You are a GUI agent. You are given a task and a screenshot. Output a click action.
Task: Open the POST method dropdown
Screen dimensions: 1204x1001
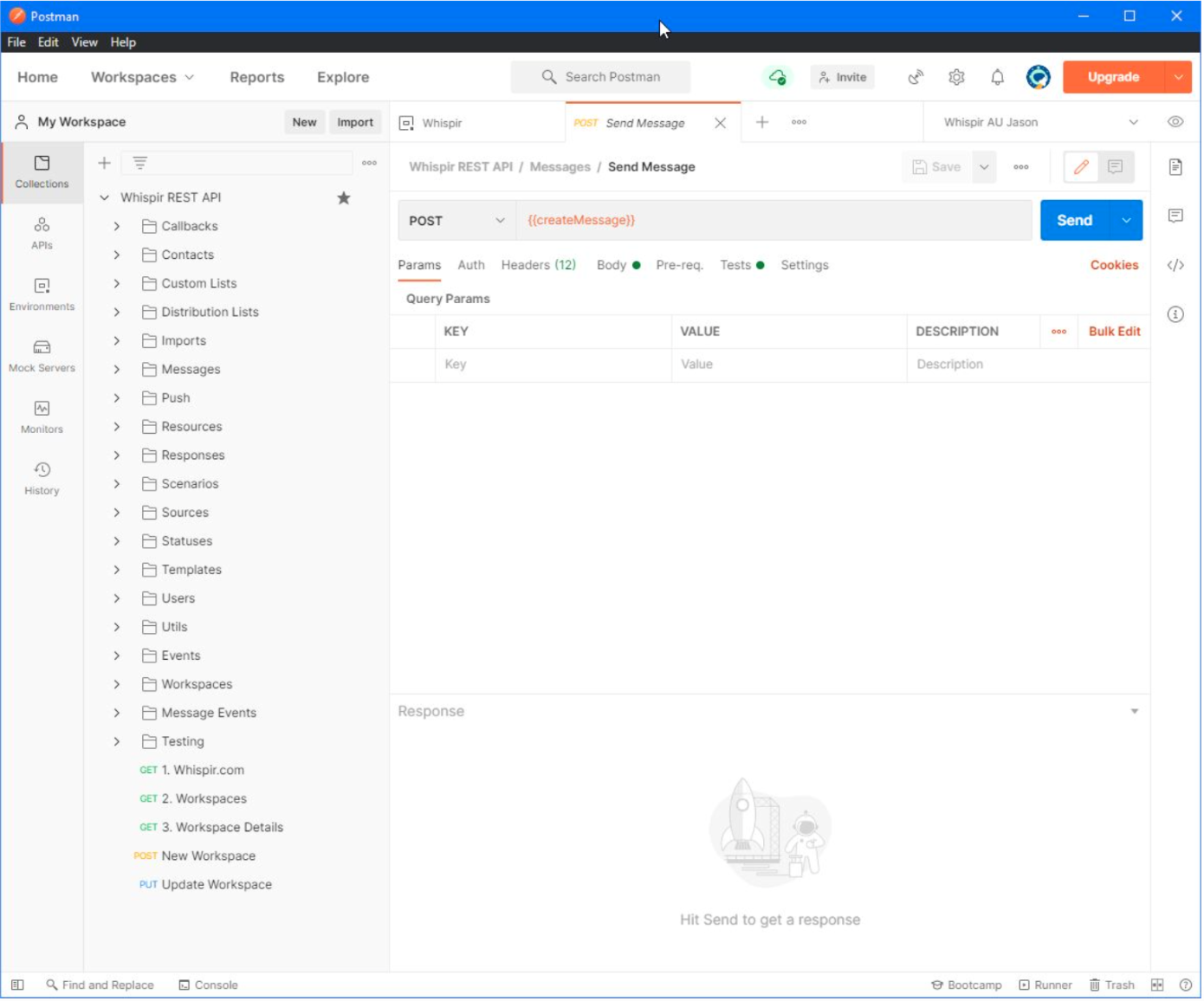[456, 221]
